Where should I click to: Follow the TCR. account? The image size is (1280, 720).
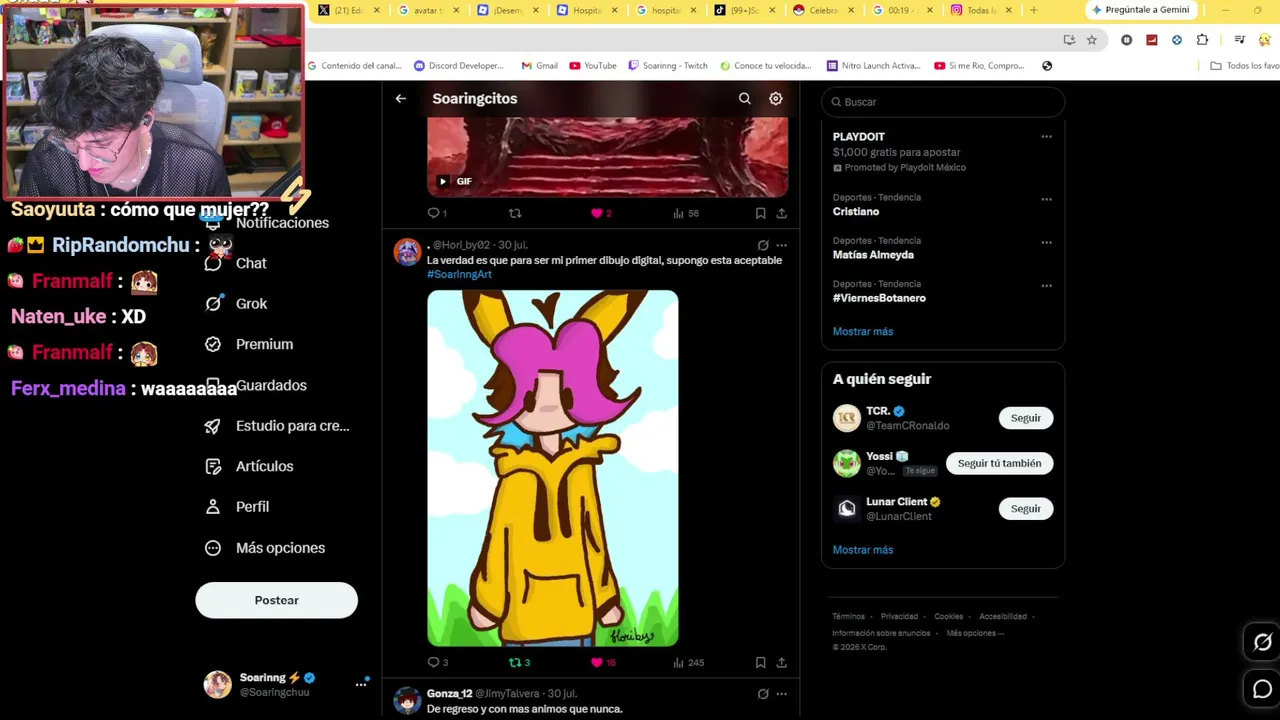click(x=1025, y=418)
